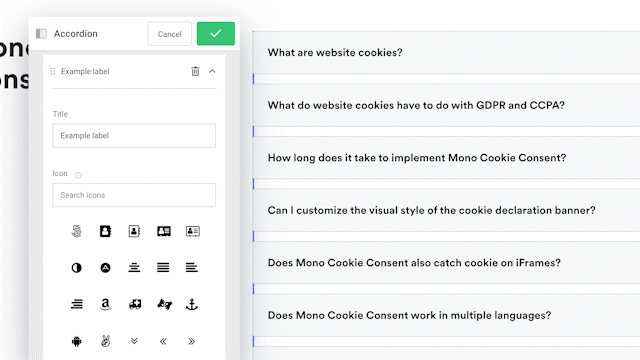The width and height of the screenshot is (640, 360).
Task: Expand the GDPR and CCPA accordion question
Action: [x=446, y=105]
